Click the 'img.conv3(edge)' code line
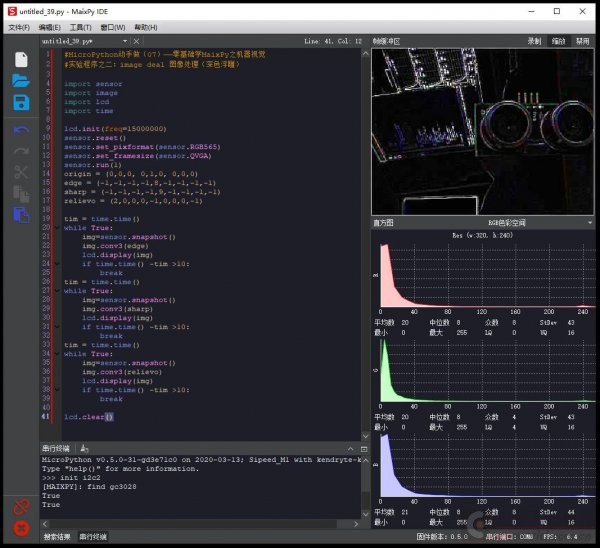The width and height of the screenshot is (600, 548). 115,246
